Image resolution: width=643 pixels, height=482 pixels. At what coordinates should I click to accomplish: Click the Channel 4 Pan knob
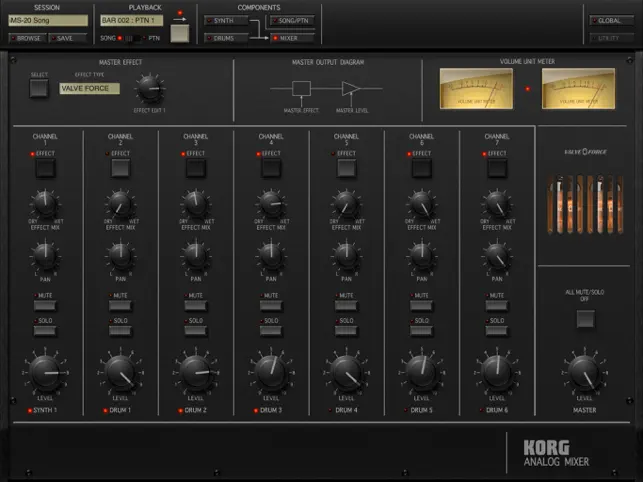(270, 253)
